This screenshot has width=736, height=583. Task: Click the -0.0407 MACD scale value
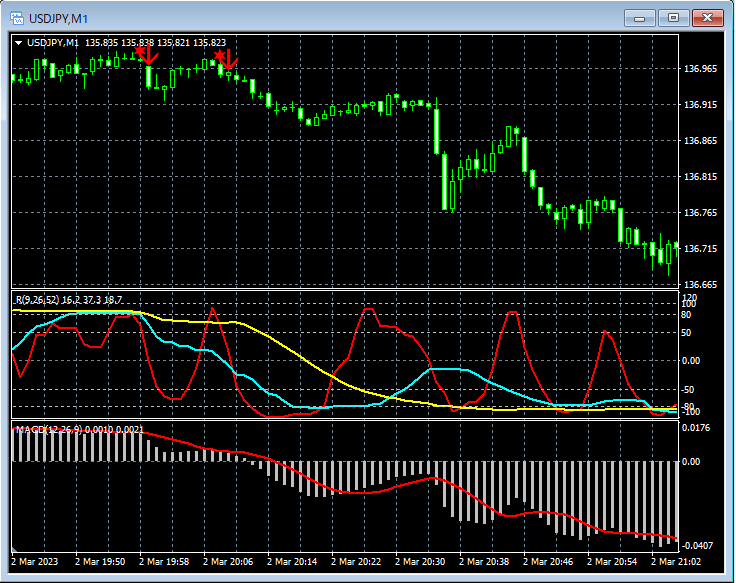[x=699, y=545]
